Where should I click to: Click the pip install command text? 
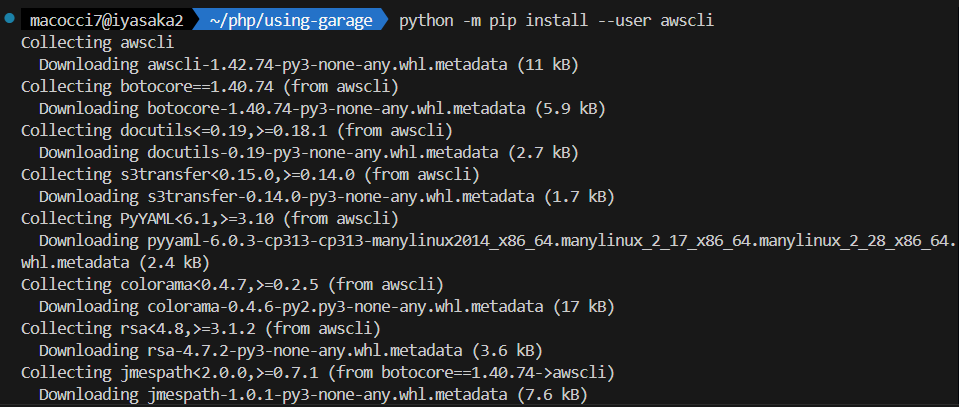click(556, 20)
